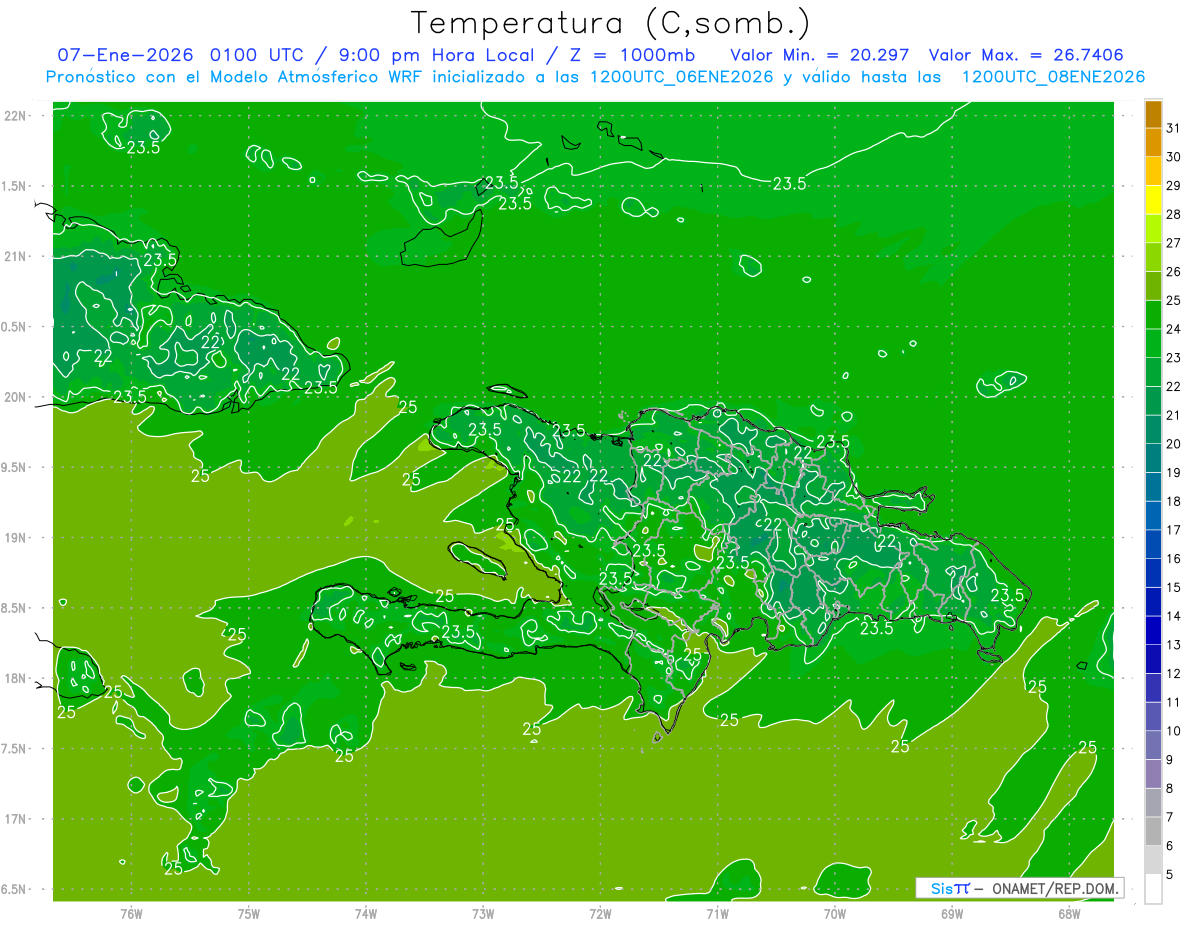
Task: Click the '18N' latitude axis label
Action: [16, 678]
